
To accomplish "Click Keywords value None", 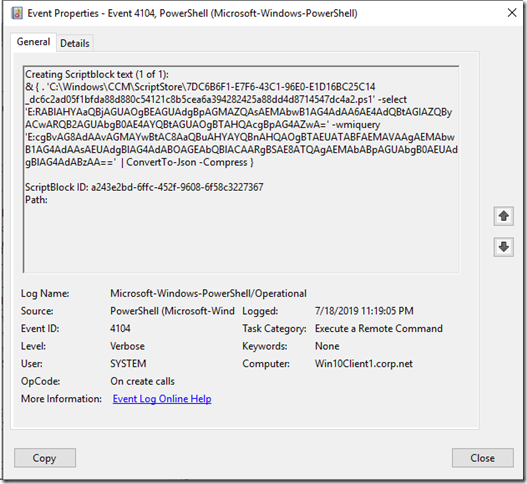I will point(327,346).
